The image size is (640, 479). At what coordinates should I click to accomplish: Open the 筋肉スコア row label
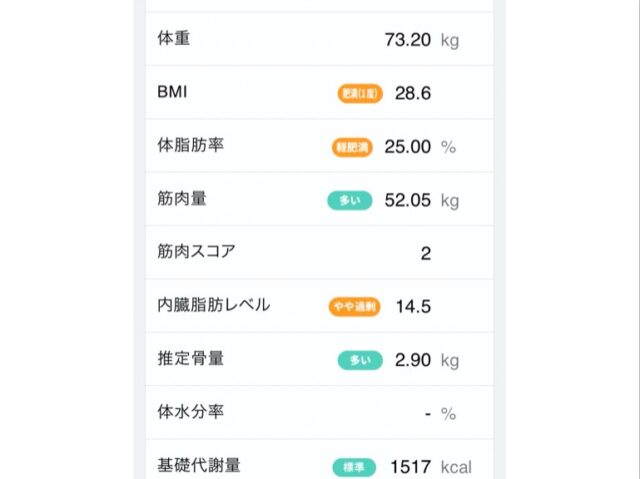pyautogui.click(x=197, y=252)
